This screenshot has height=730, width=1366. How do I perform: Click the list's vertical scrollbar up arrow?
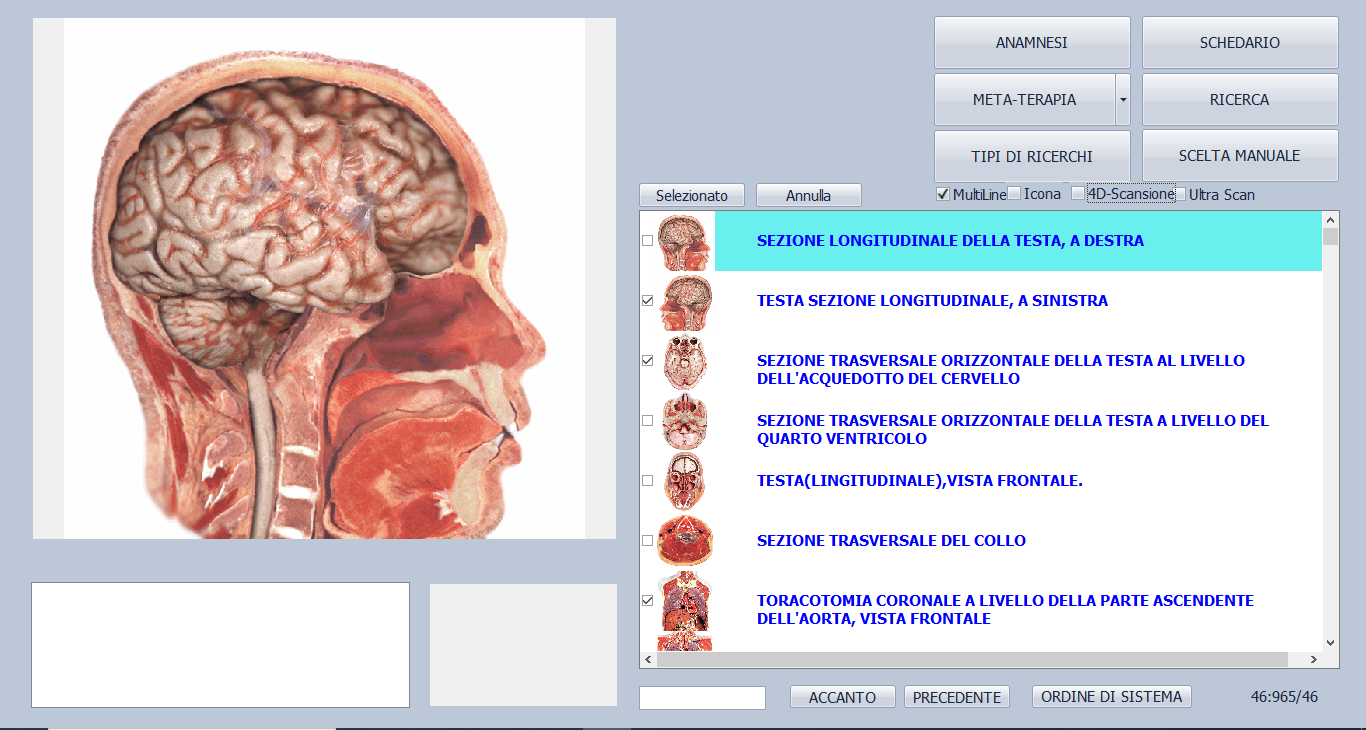click(1330, 219)
